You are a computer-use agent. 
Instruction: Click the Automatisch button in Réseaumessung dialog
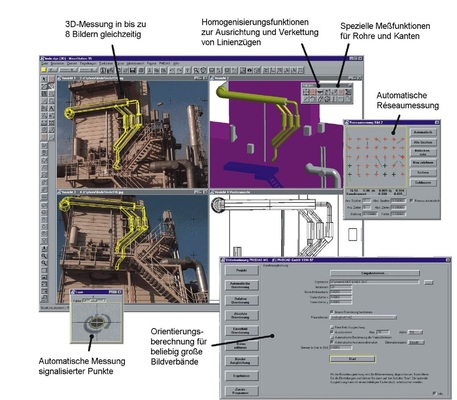(423, 132)
